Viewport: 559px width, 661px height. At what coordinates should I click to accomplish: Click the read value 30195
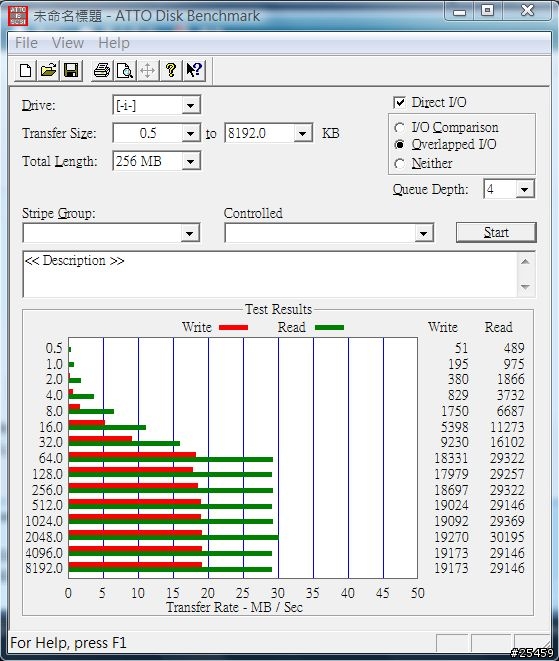point(507,537)
